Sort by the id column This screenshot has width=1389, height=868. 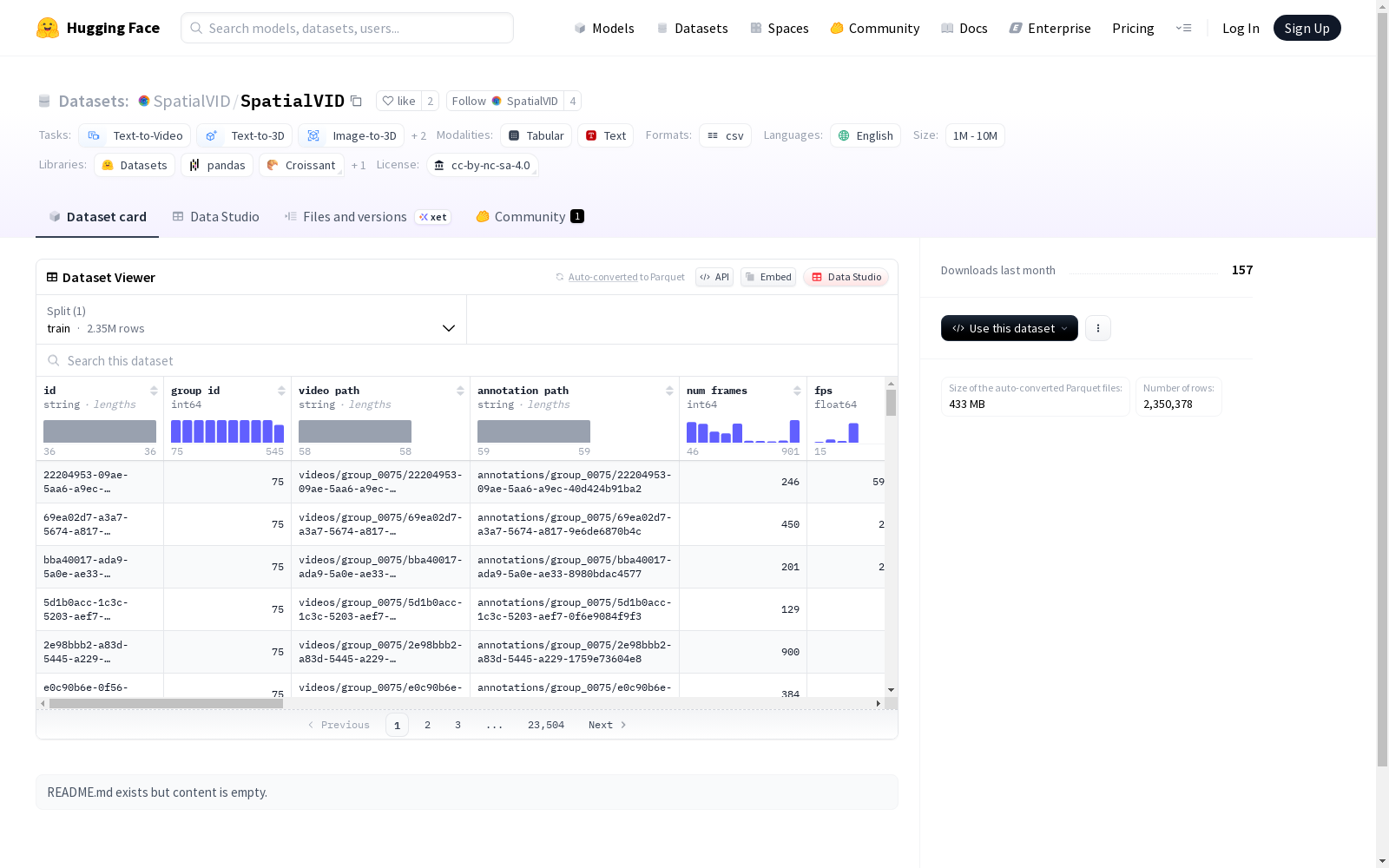pos(154,391)
